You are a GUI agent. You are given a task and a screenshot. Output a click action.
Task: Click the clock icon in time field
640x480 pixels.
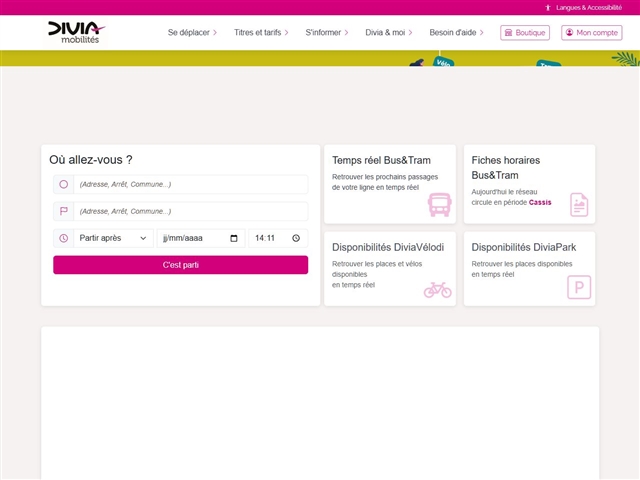coord(296,238)
